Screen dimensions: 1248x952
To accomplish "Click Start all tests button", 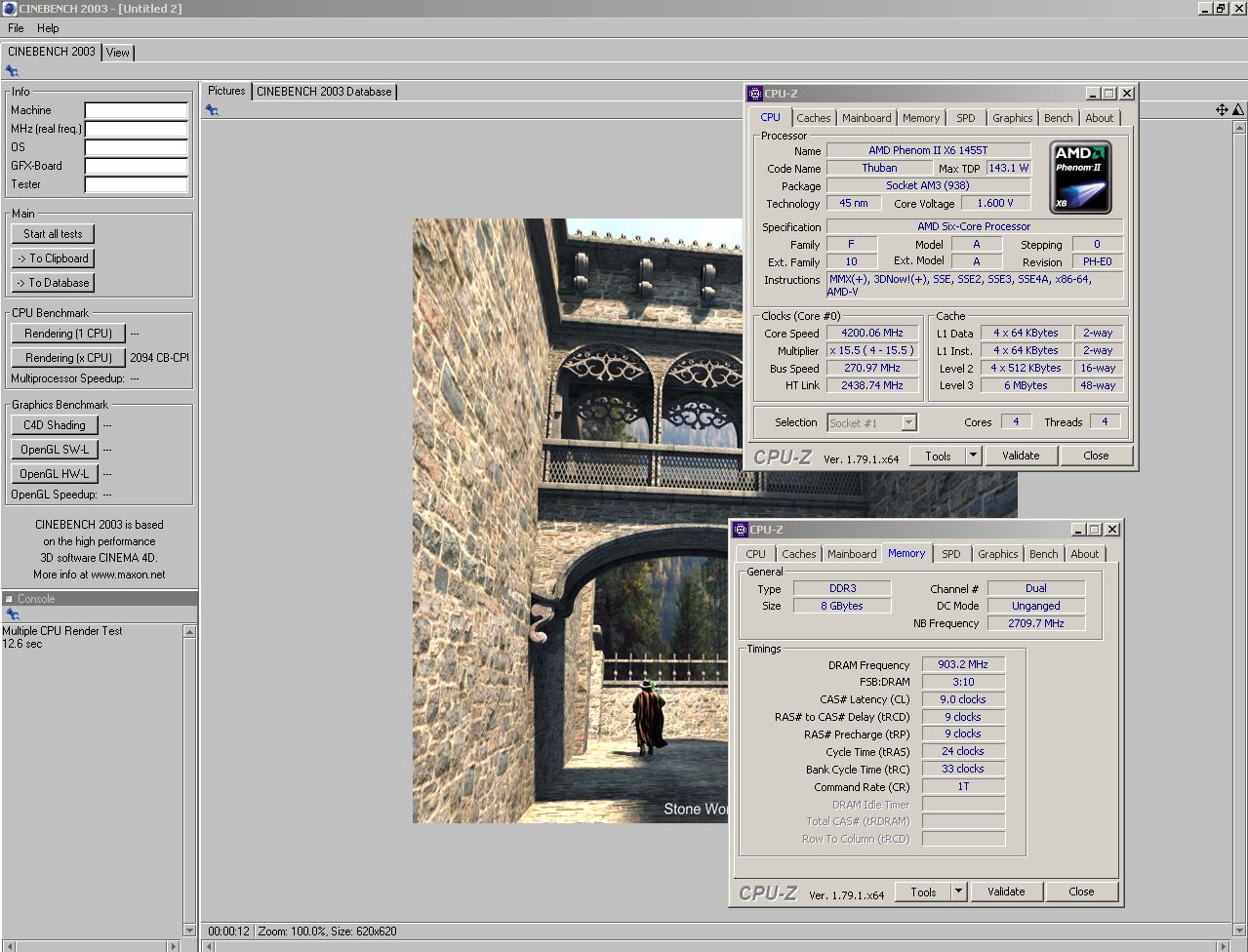I will [x=53, y=234].
